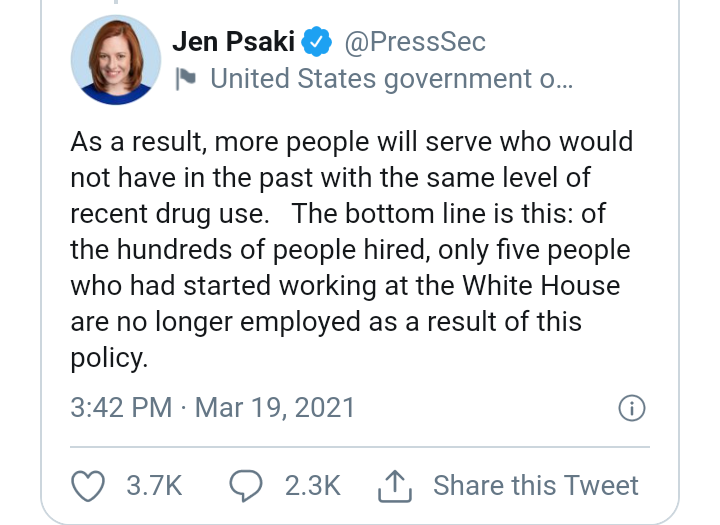Like the tweet with heart icon
The height and width of the screenshot is (525, 720).
(91, 486)
